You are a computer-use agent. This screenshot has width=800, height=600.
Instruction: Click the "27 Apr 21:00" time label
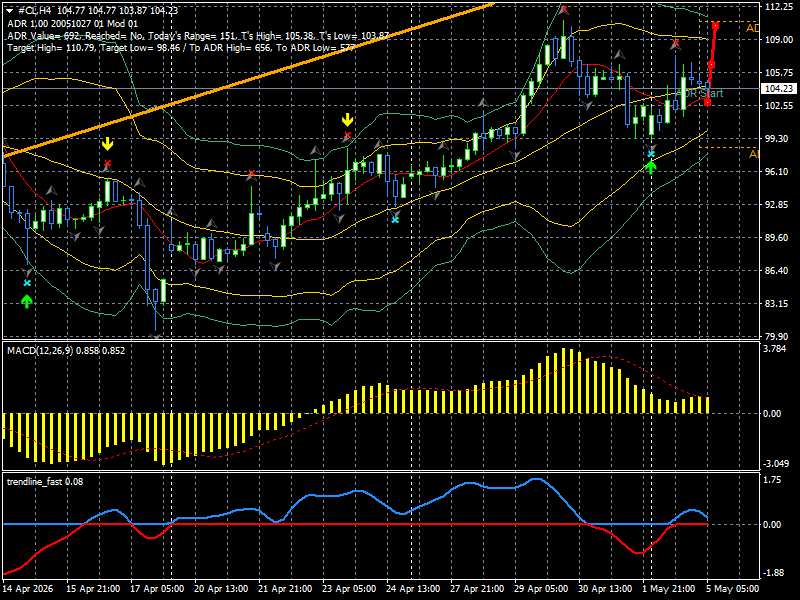coord(478,589)
